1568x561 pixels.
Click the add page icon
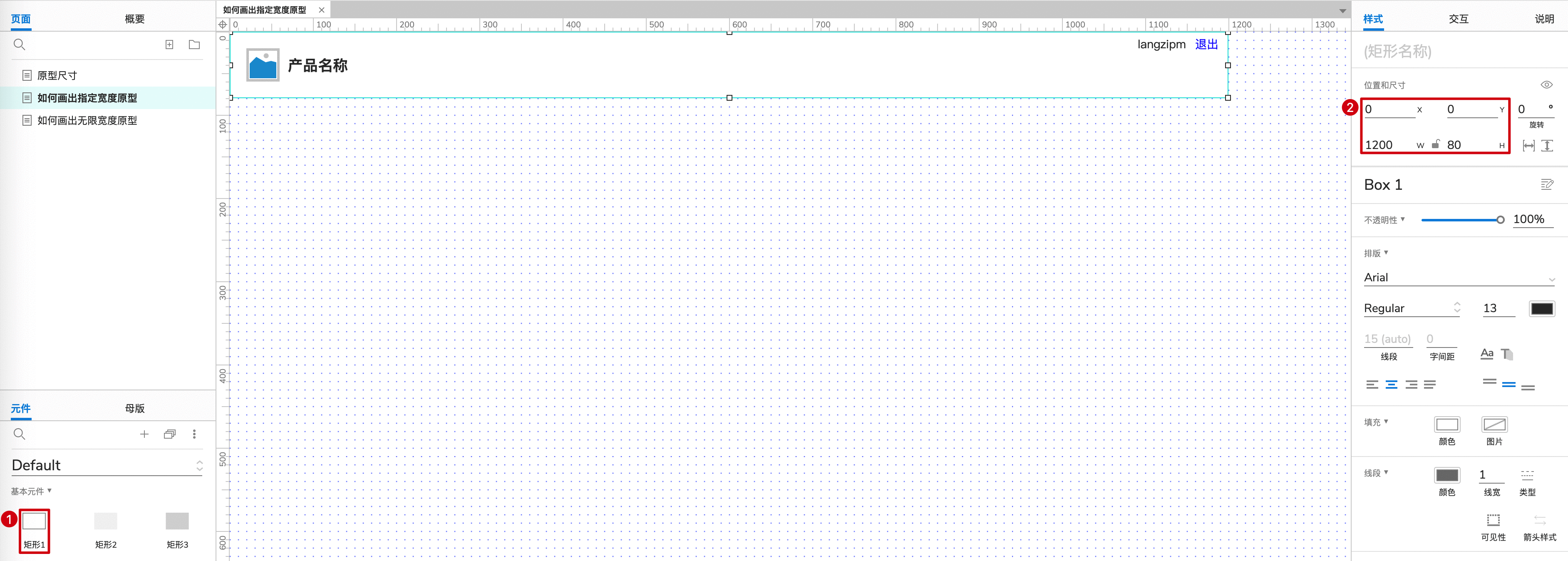pos(169,45)
